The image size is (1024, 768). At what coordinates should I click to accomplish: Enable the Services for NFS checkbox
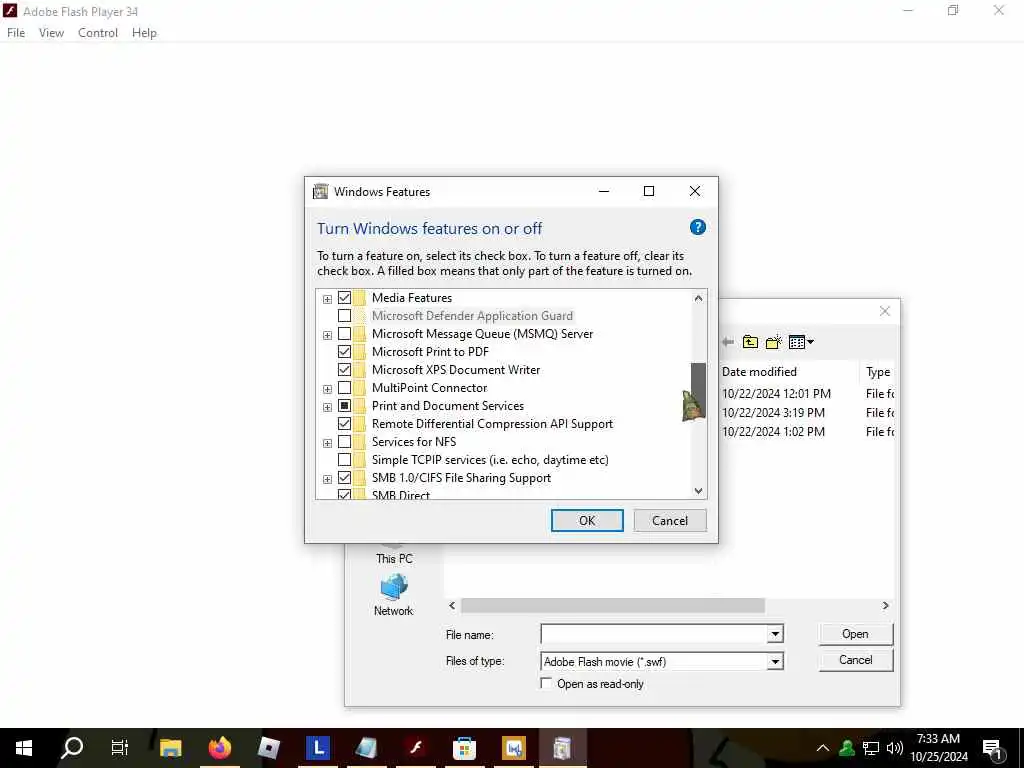344,442
